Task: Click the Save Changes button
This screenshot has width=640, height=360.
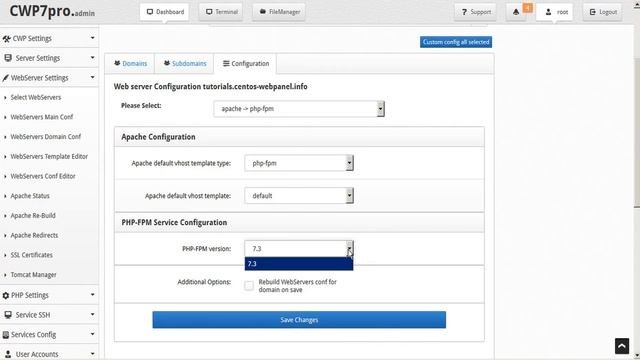Action: click(299, 320)
